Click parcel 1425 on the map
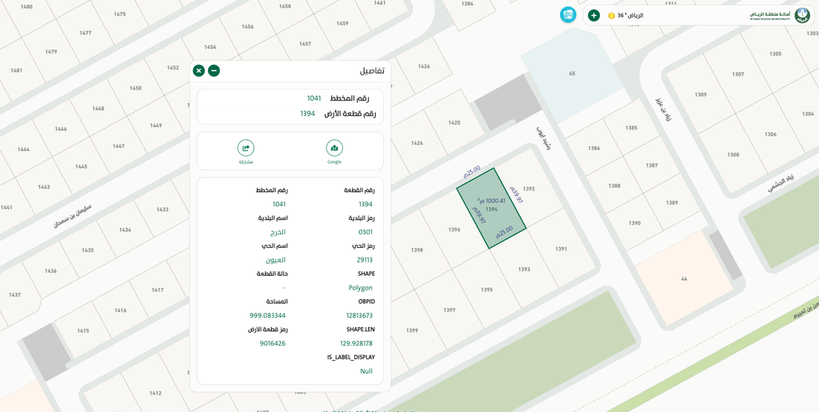The width and height of the screenshot is (819, 412). 454,123
